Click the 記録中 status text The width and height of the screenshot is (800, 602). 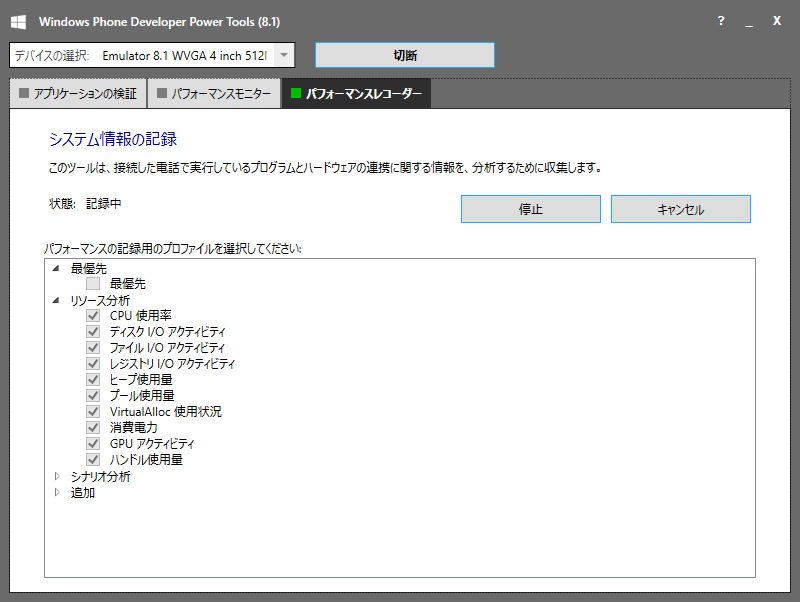104,204
